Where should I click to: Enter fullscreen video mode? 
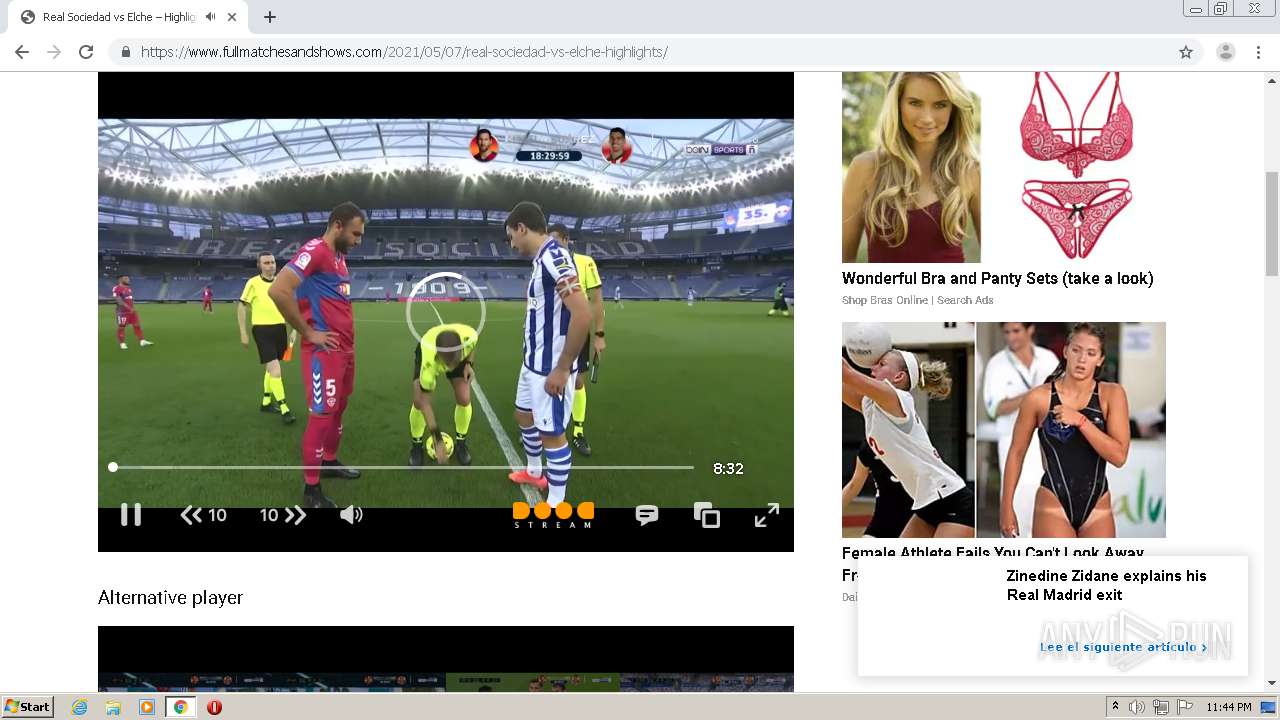pos(767,515)
